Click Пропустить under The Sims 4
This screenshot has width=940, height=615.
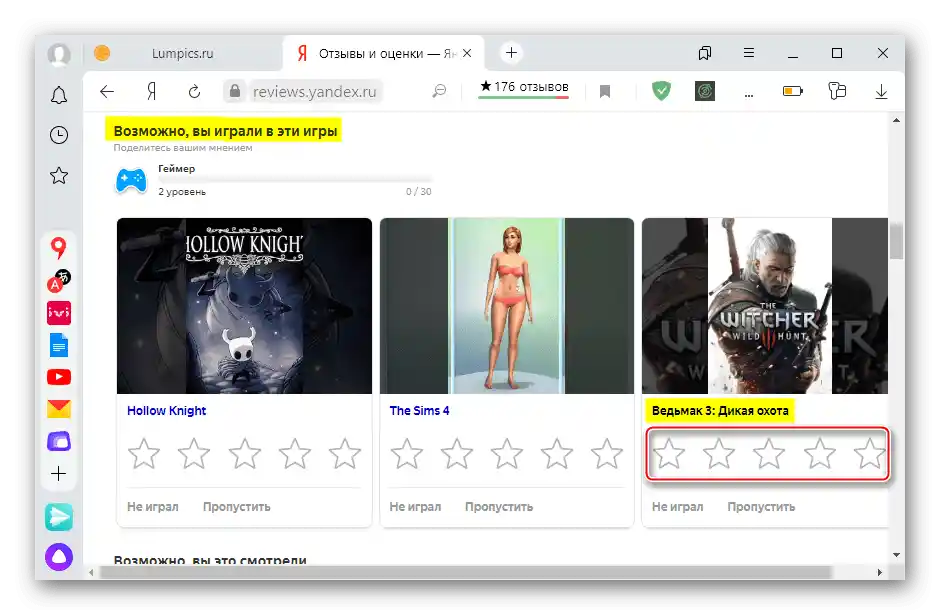499,507
